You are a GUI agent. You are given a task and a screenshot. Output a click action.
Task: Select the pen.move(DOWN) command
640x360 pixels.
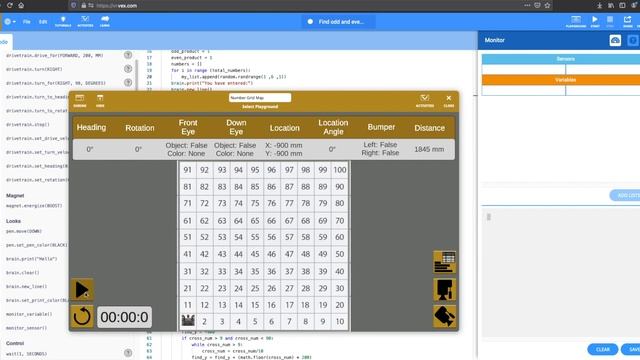tap(24, 231)
